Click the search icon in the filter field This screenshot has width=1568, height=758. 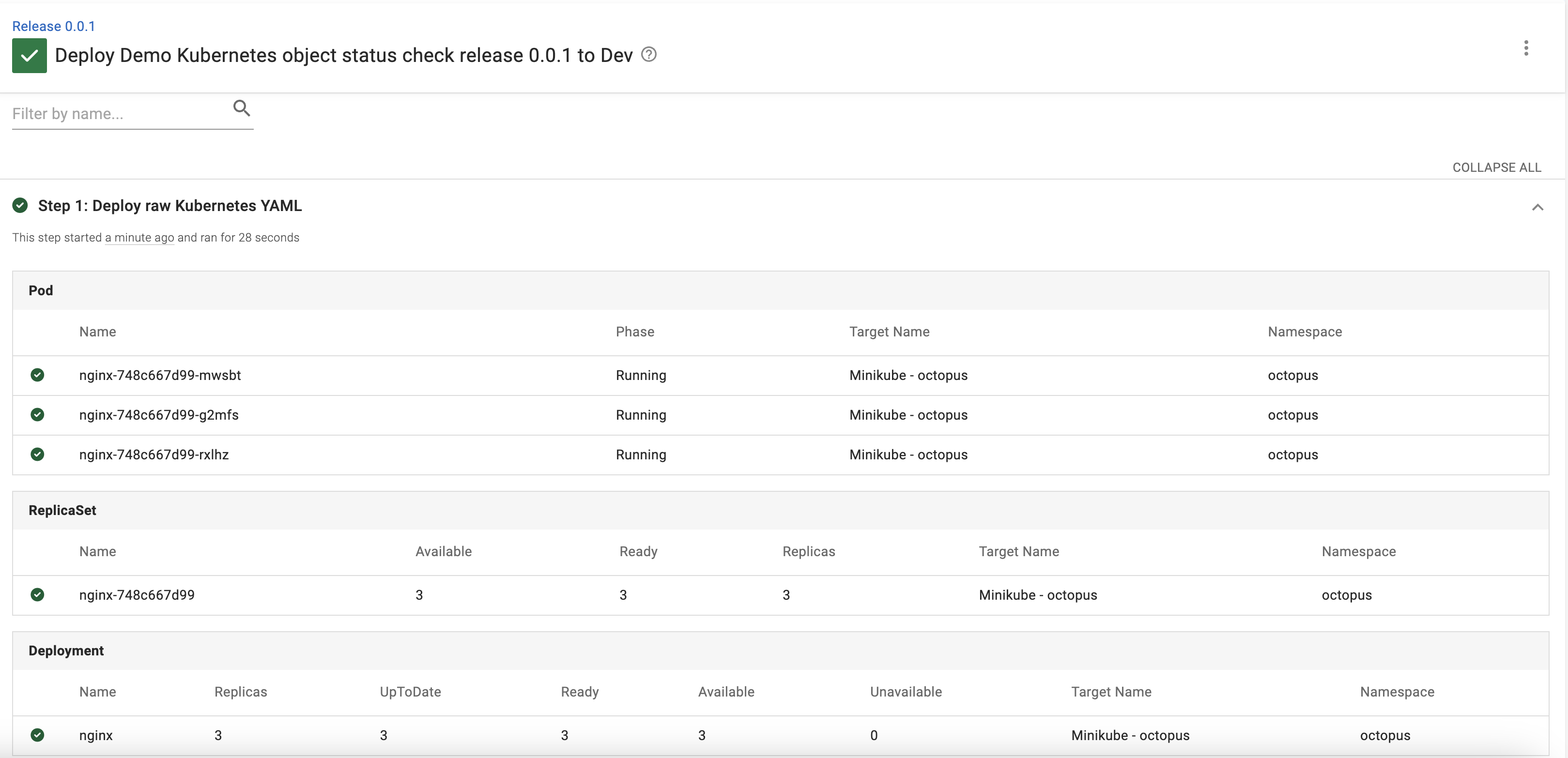(x=242, y=107)
